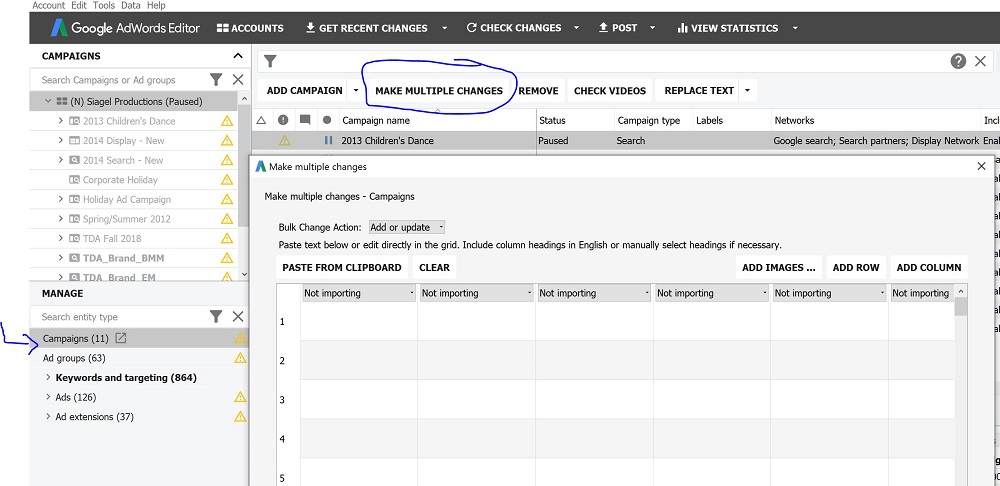The width and height of the screenshot is (1000, 486).
Task: Click Paste From Clipboard button
Action: [x=342, y=267]
